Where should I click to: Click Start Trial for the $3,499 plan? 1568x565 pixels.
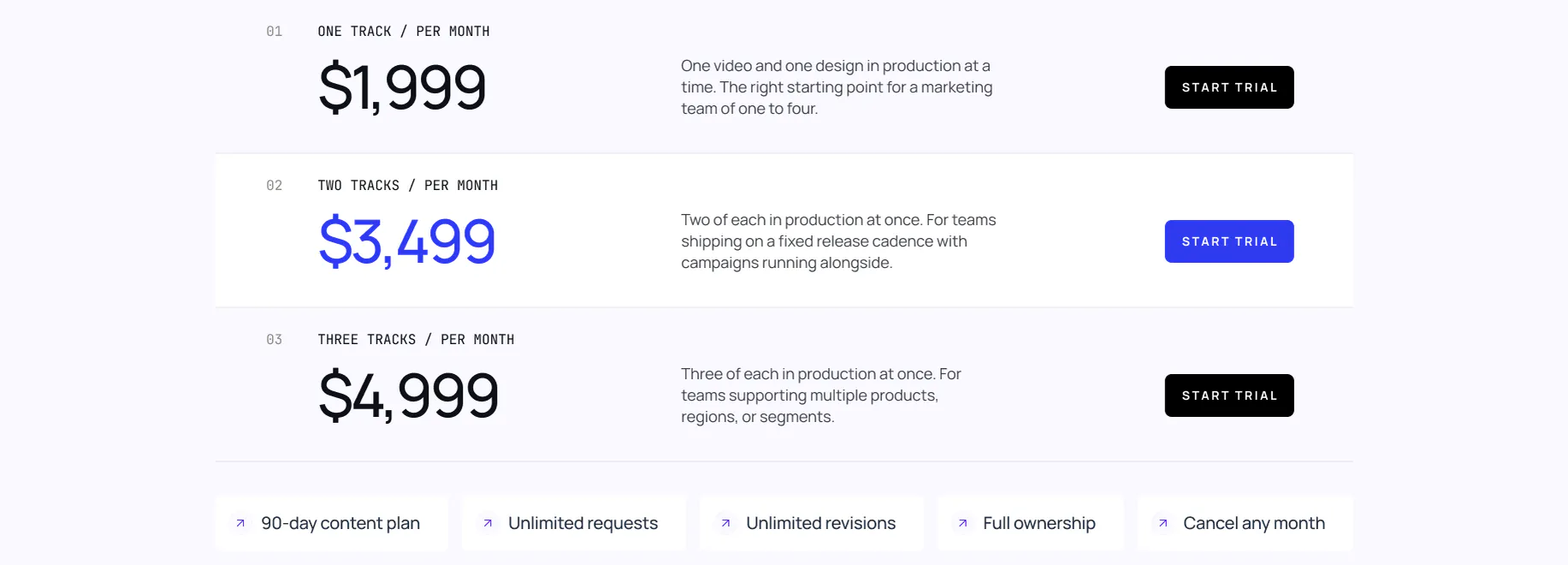pyautogui.click(x=1228, y=241)
